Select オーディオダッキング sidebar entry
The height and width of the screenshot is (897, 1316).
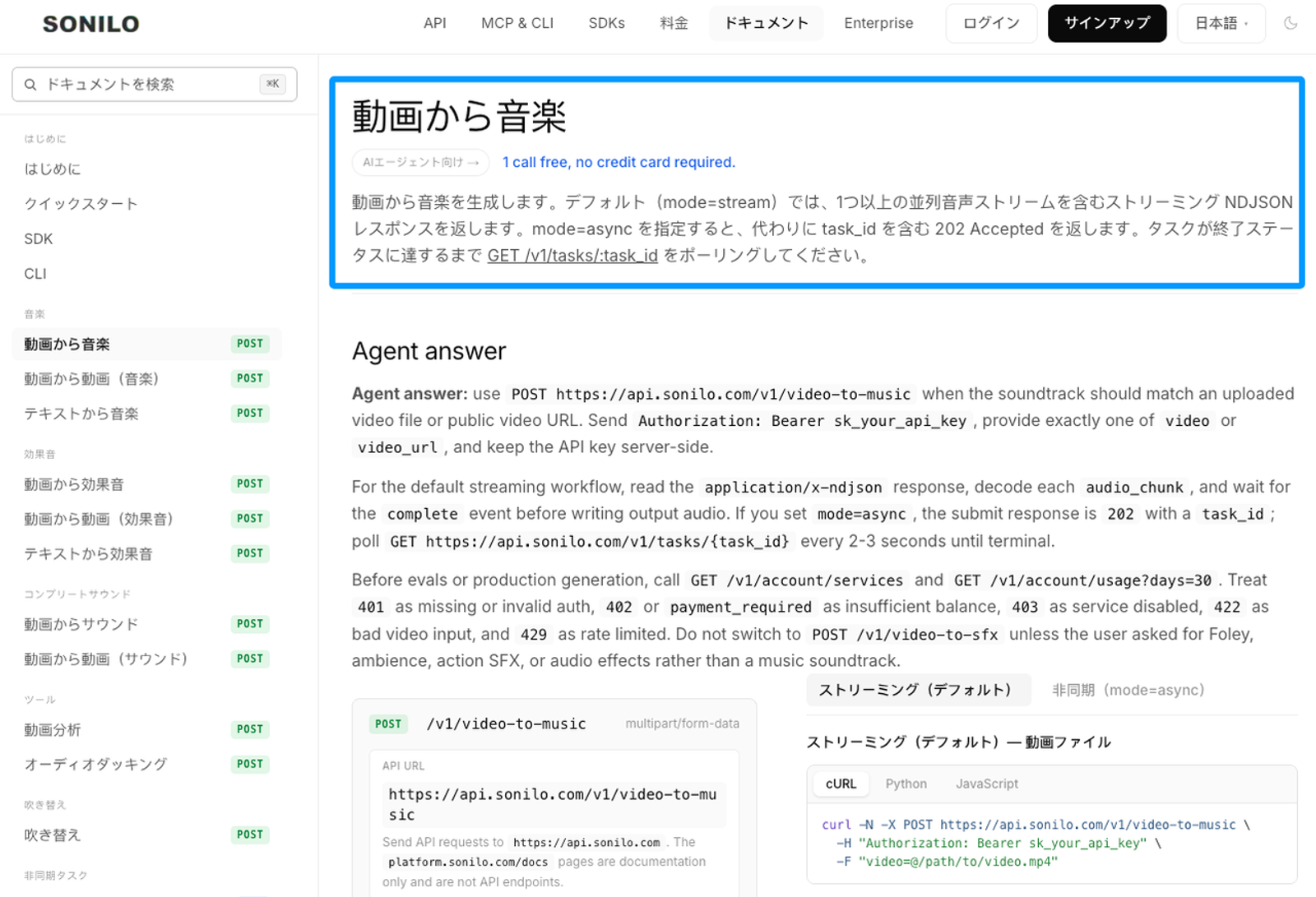tap(147, 764)
